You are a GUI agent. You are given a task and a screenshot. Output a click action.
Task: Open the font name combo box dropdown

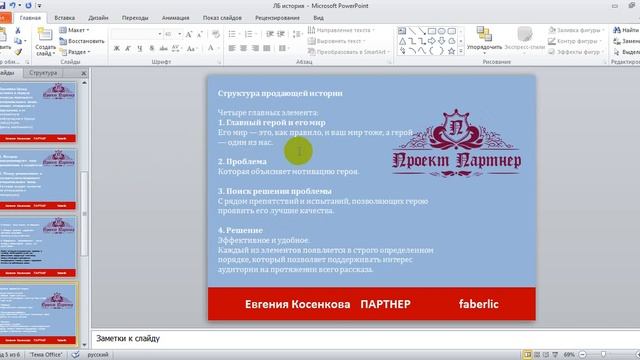coord(160,34)
